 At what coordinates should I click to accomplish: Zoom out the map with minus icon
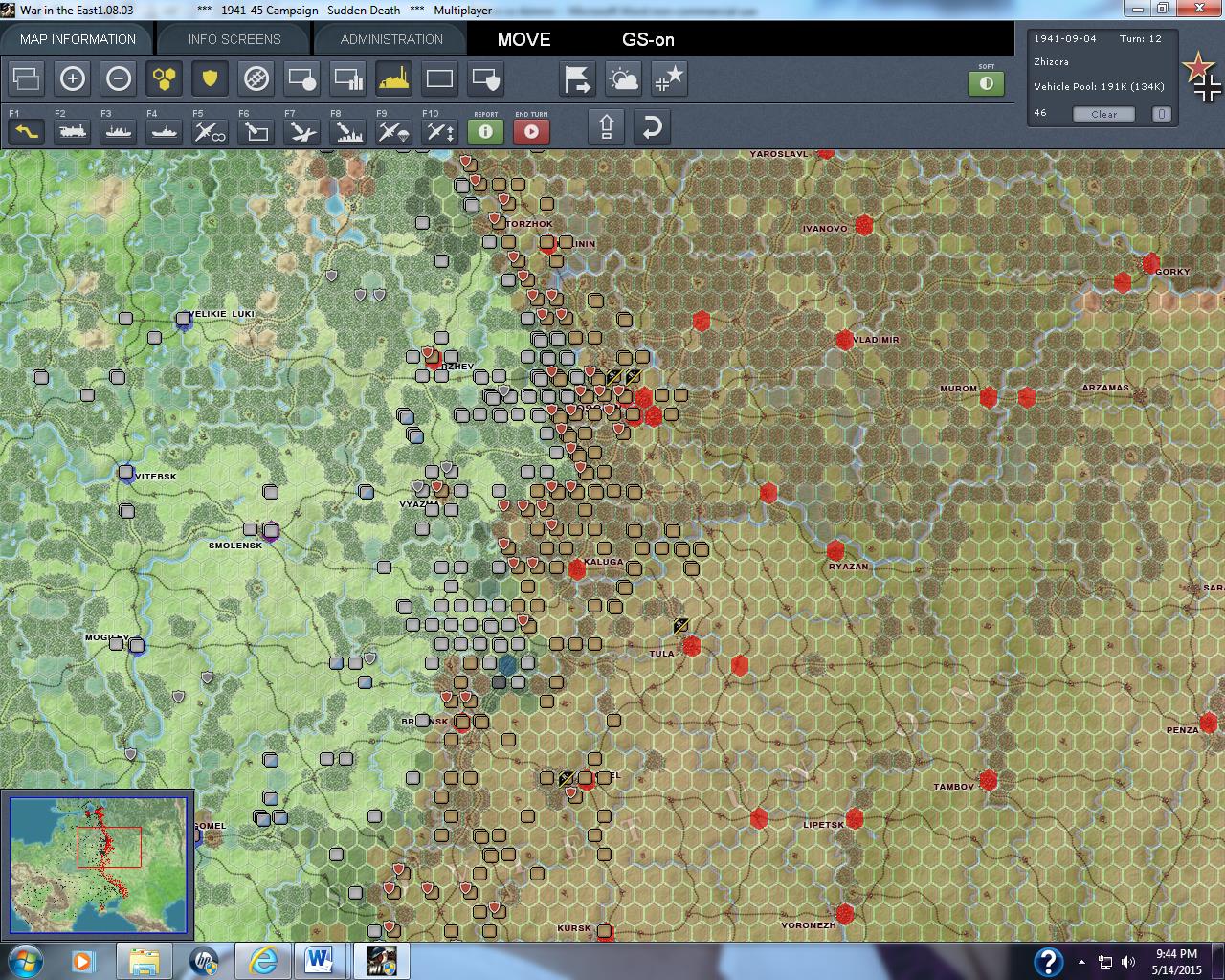pyautogui.click(x=119, y=78)
